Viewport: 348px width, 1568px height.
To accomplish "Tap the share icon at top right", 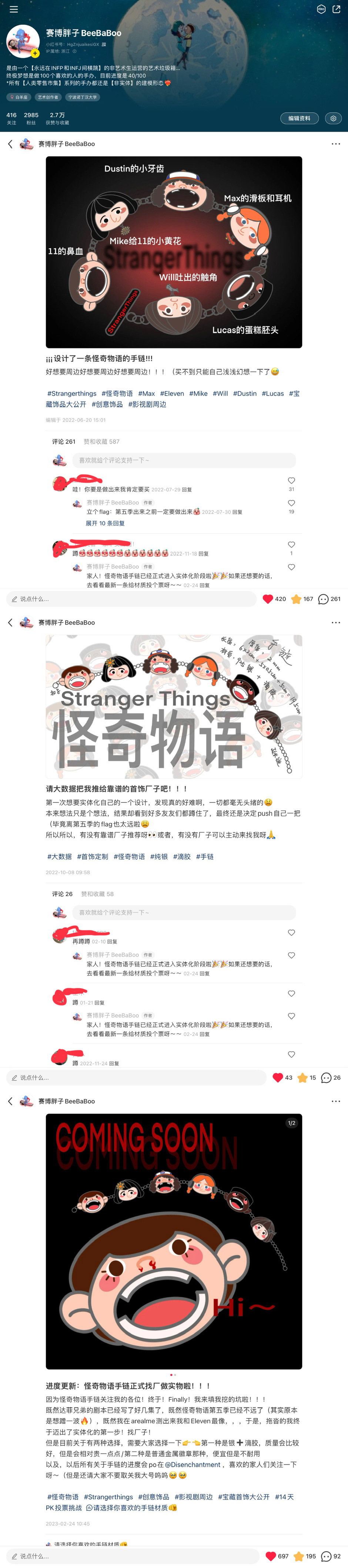I will pyautogui.click(x=337, y=9).
